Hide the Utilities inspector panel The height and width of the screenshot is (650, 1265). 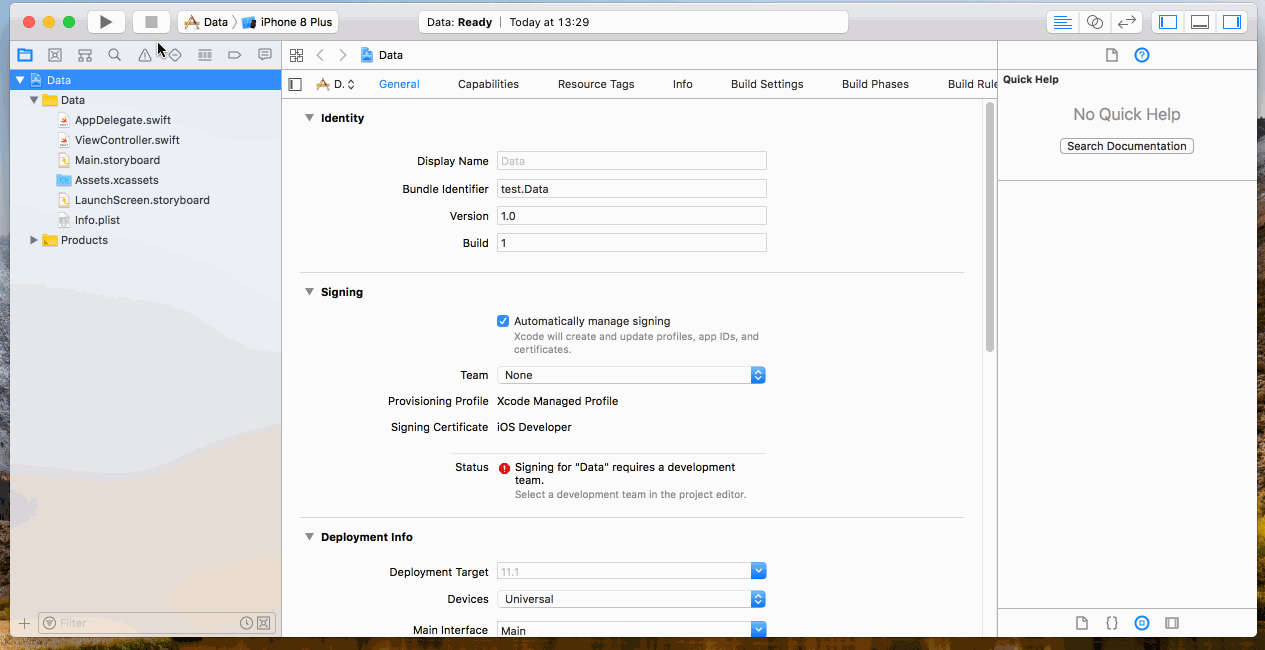[x=1231, y=22]
